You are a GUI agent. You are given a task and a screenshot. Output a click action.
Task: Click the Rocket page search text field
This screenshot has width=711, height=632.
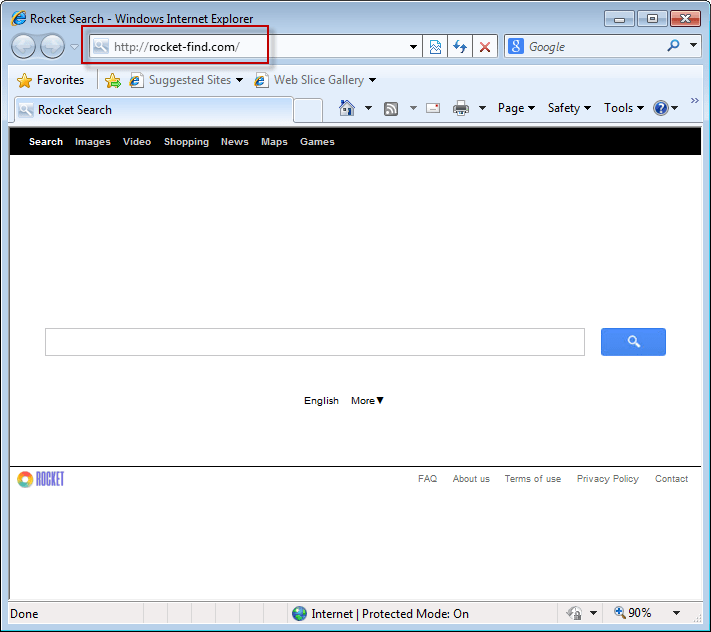(x=315, y=342)
